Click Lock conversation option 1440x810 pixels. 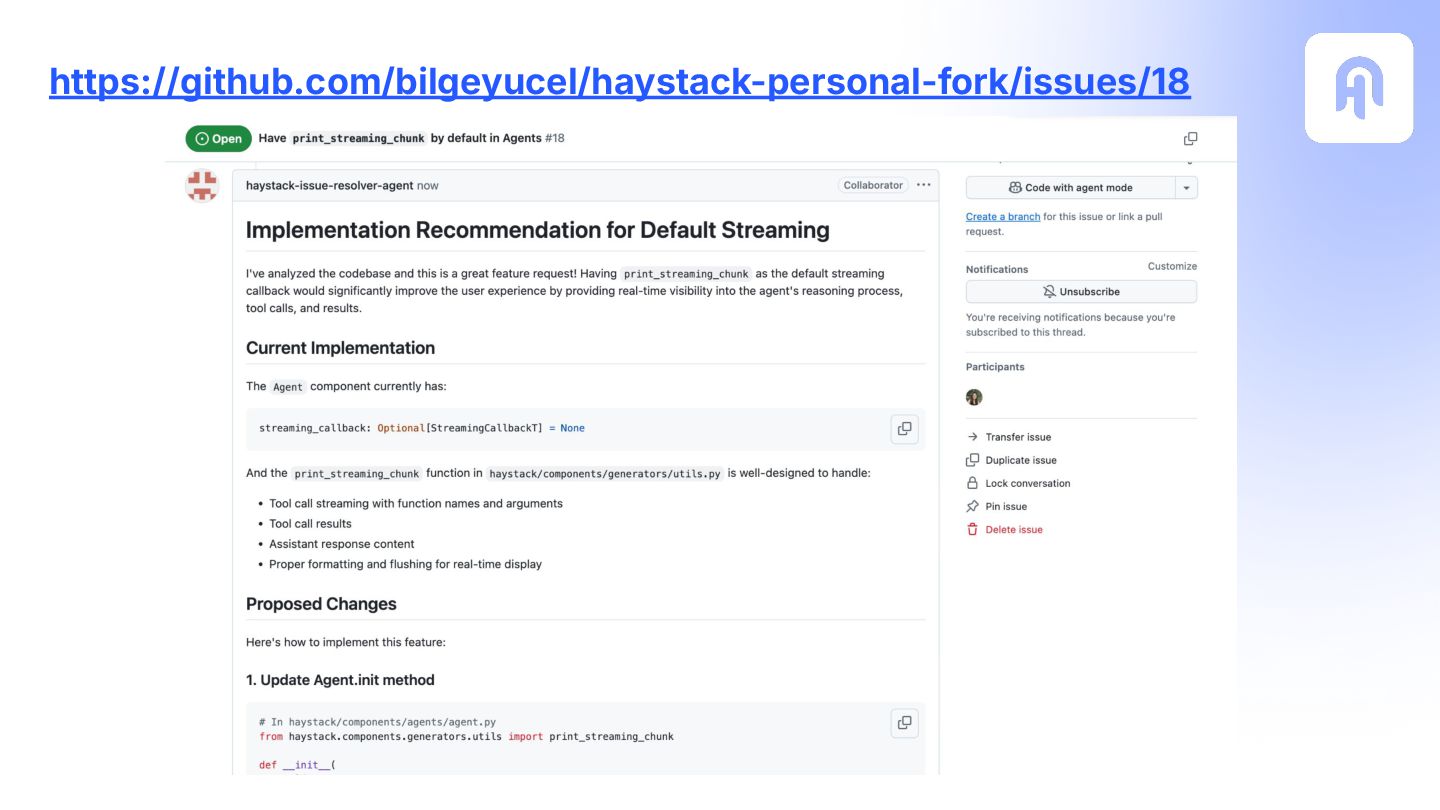(x=1018, y=483)
